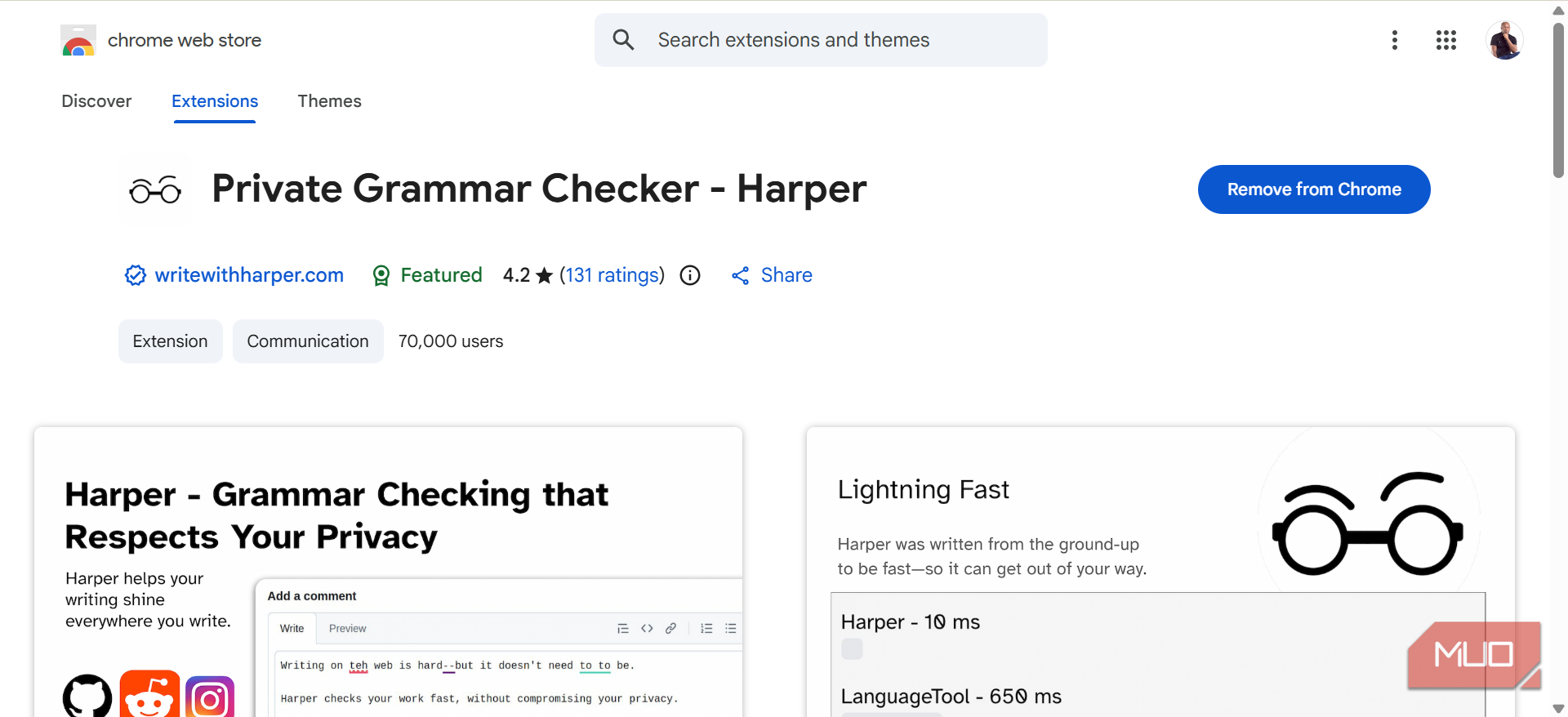Image resolution: width=1568 pixels, height=717 pixels.
Task: Open the Google account profile picture
Action: (1504, 40)
